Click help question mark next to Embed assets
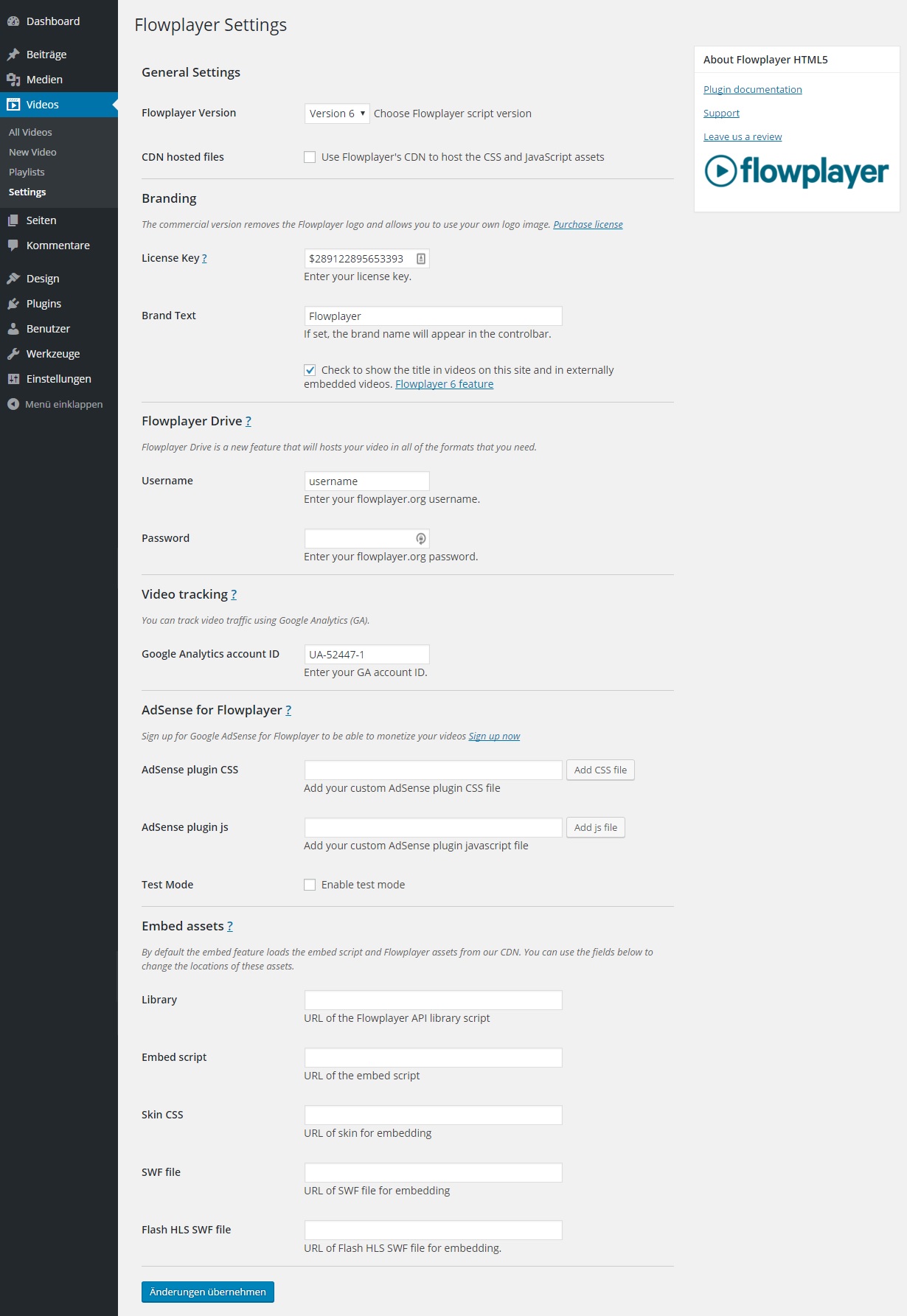The width and height of the screenshot is (907, 1316). pos(230,926)
